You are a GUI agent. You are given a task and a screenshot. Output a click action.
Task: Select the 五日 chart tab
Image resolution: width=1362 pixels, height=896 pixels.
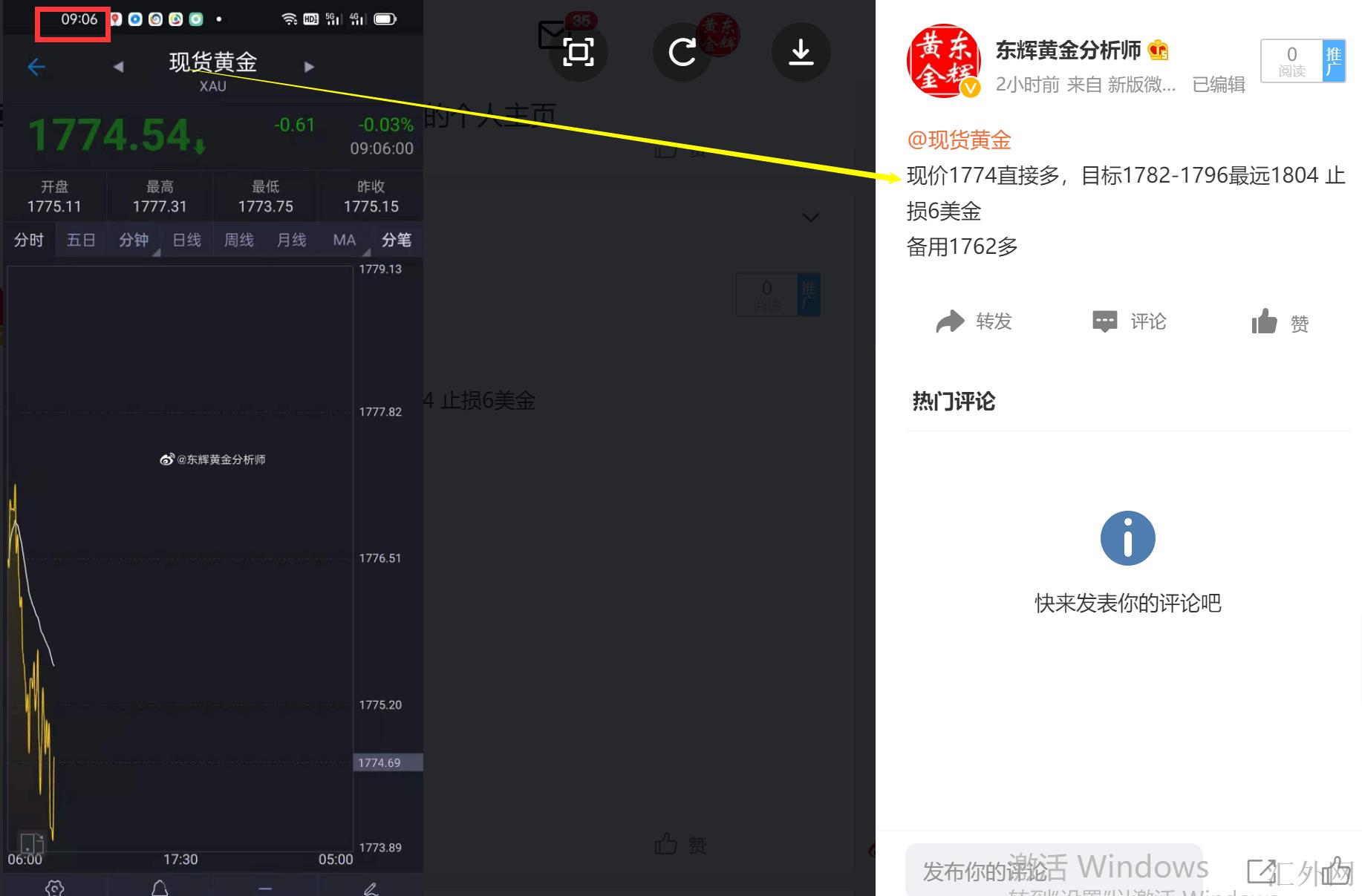tap(81, 240)
